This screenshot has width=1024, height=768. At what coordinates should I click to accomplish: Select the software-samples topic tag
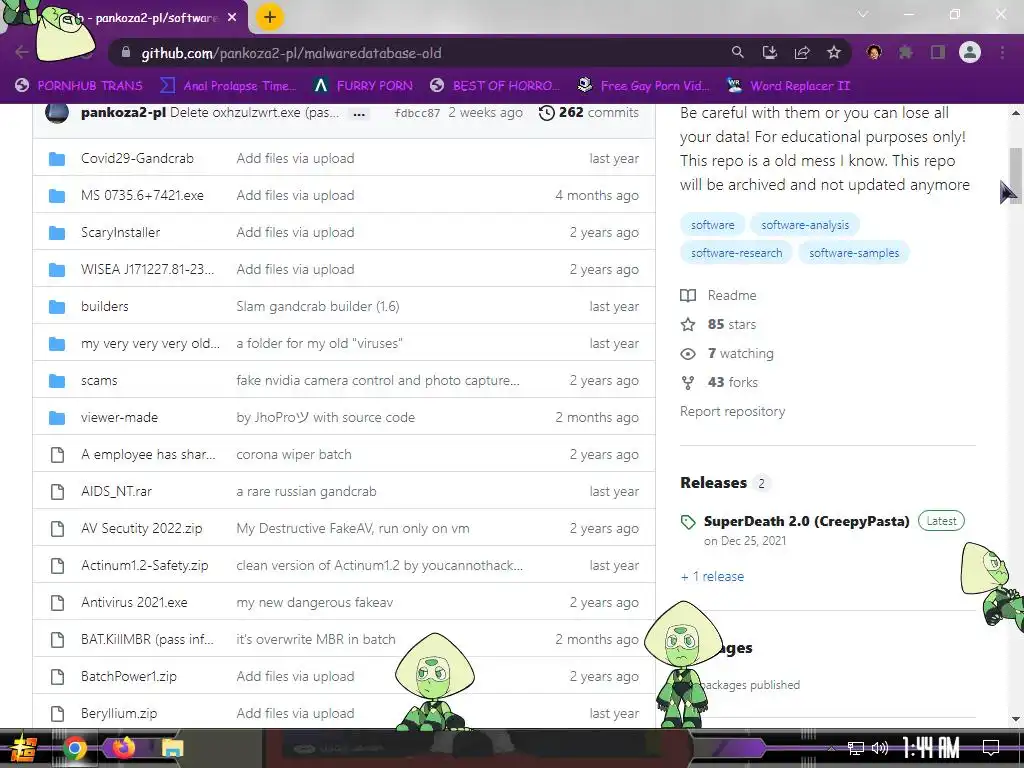click(x=854, y=253)
